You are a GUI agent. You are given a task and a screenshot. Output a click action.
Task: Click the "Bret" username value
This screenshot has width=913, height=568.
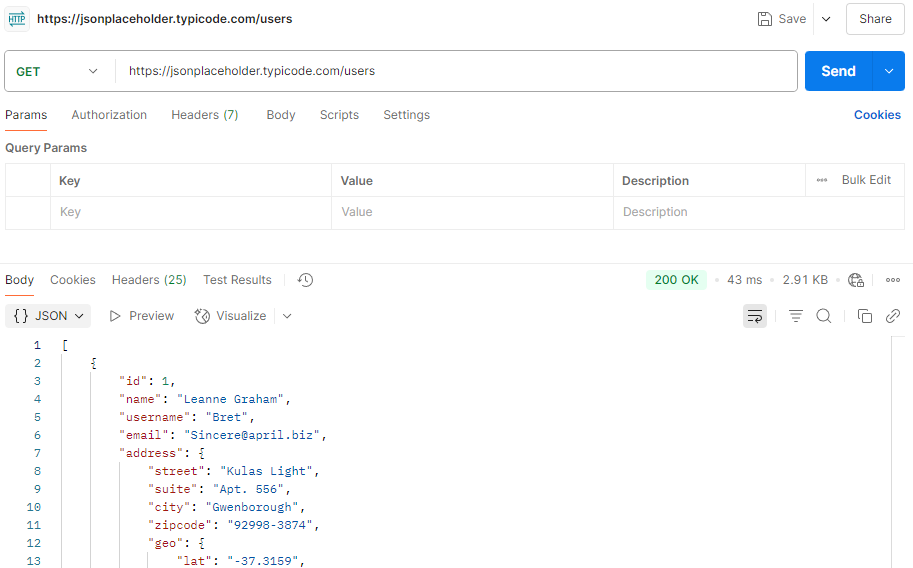[227, 417]
